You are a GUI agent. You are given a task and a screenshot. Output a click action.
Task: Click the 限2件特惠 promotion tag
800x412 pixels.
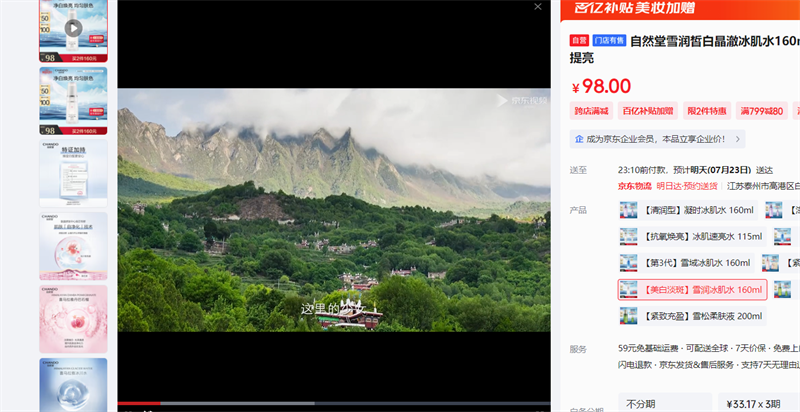(706, 111)
